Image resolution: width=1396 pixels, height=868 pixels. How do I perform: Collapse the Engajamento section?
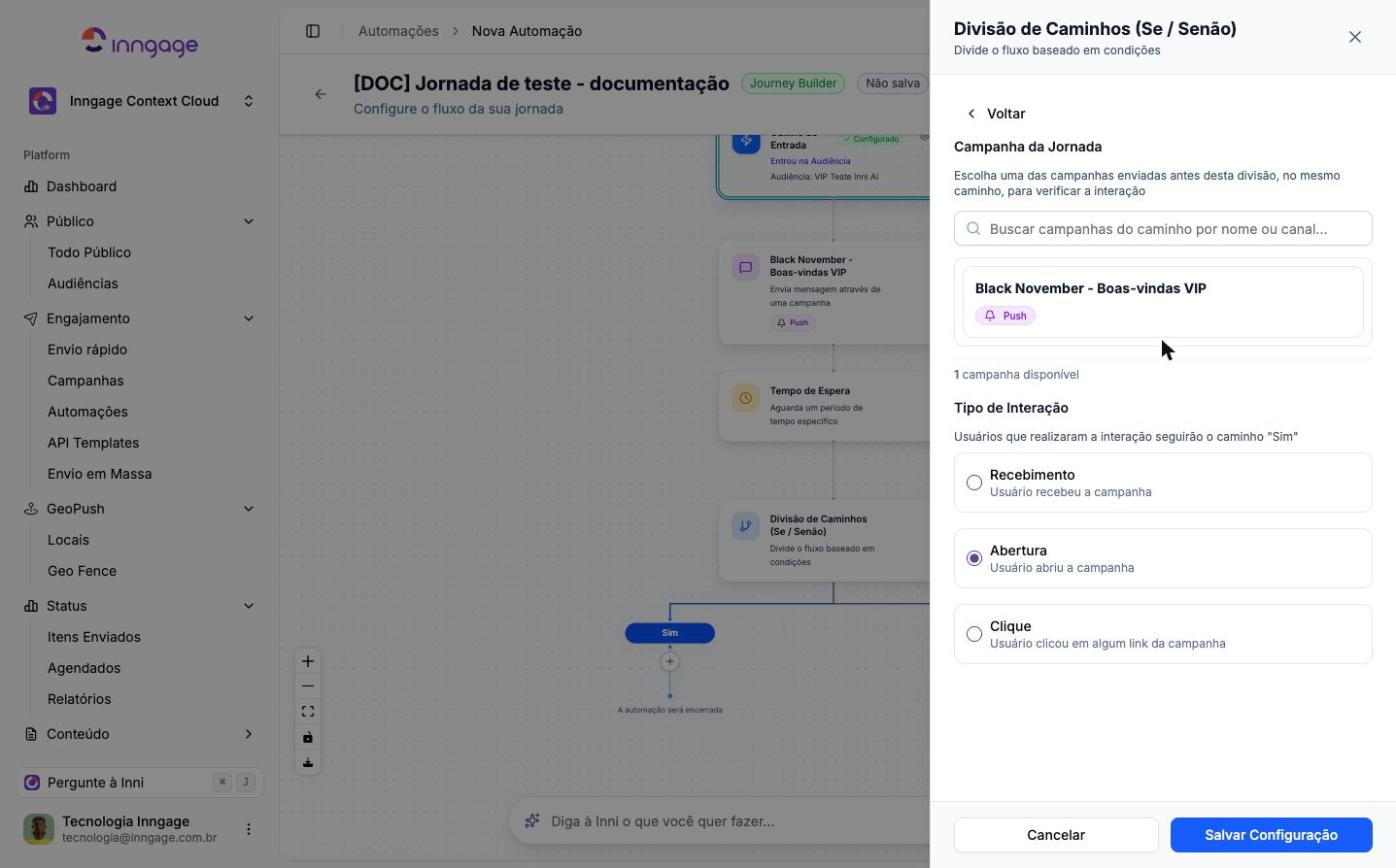pos(249,318)
